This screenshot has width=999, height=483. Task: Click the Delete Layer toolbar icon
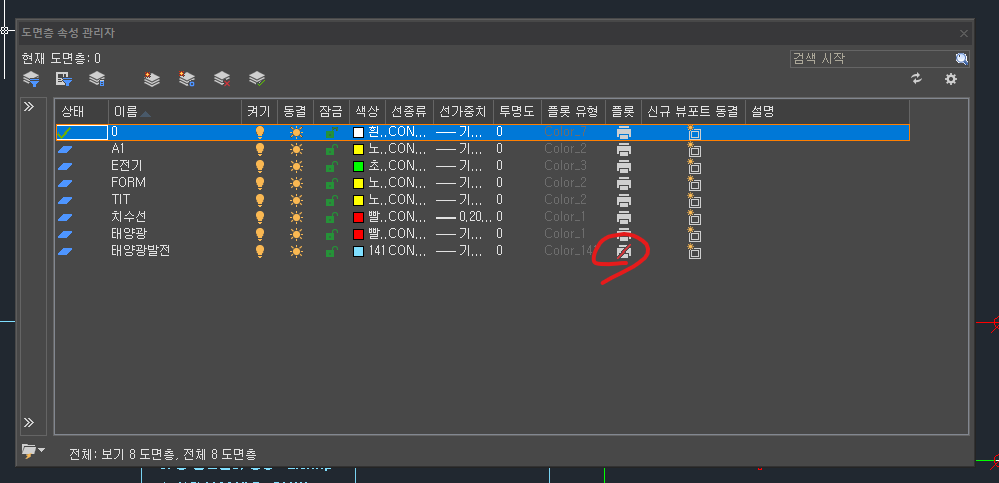[222, 79]
